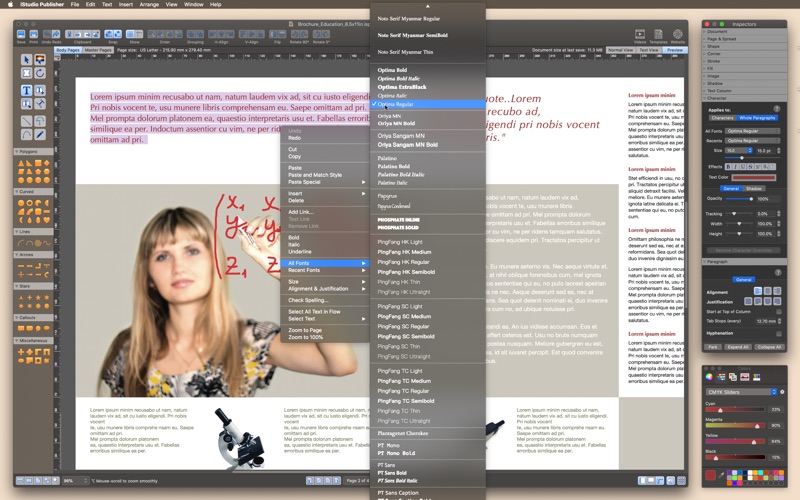Toggle Start at Top of Column checkbox
The image size is (800, 500).
(779, 311)
